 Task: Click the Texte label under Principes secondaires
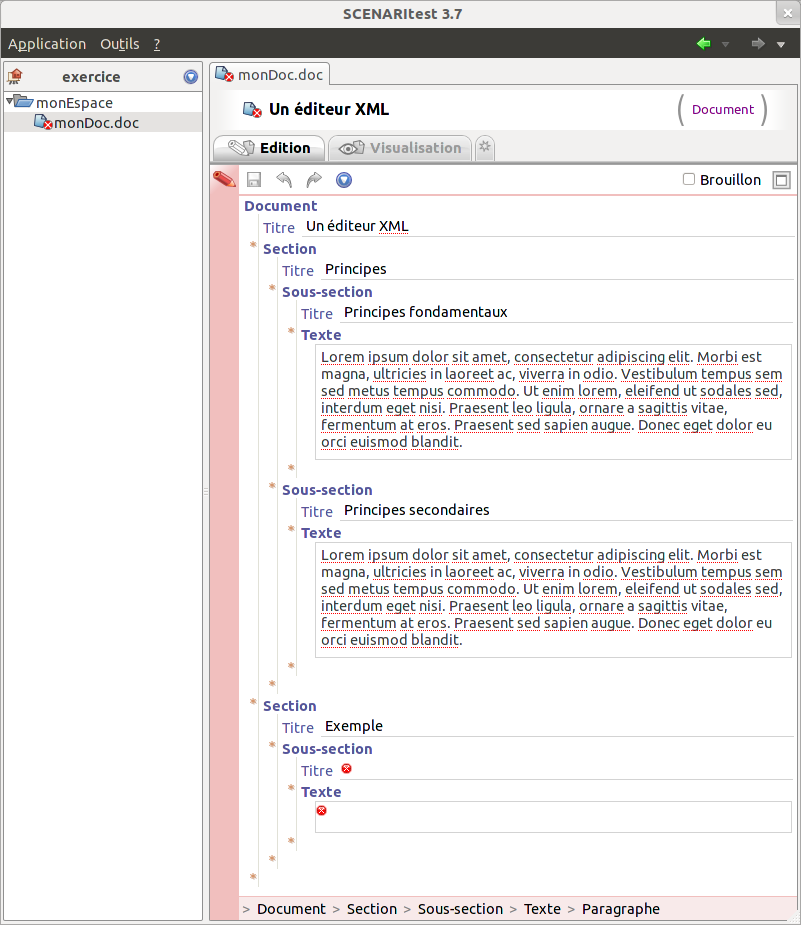[321, 533]
